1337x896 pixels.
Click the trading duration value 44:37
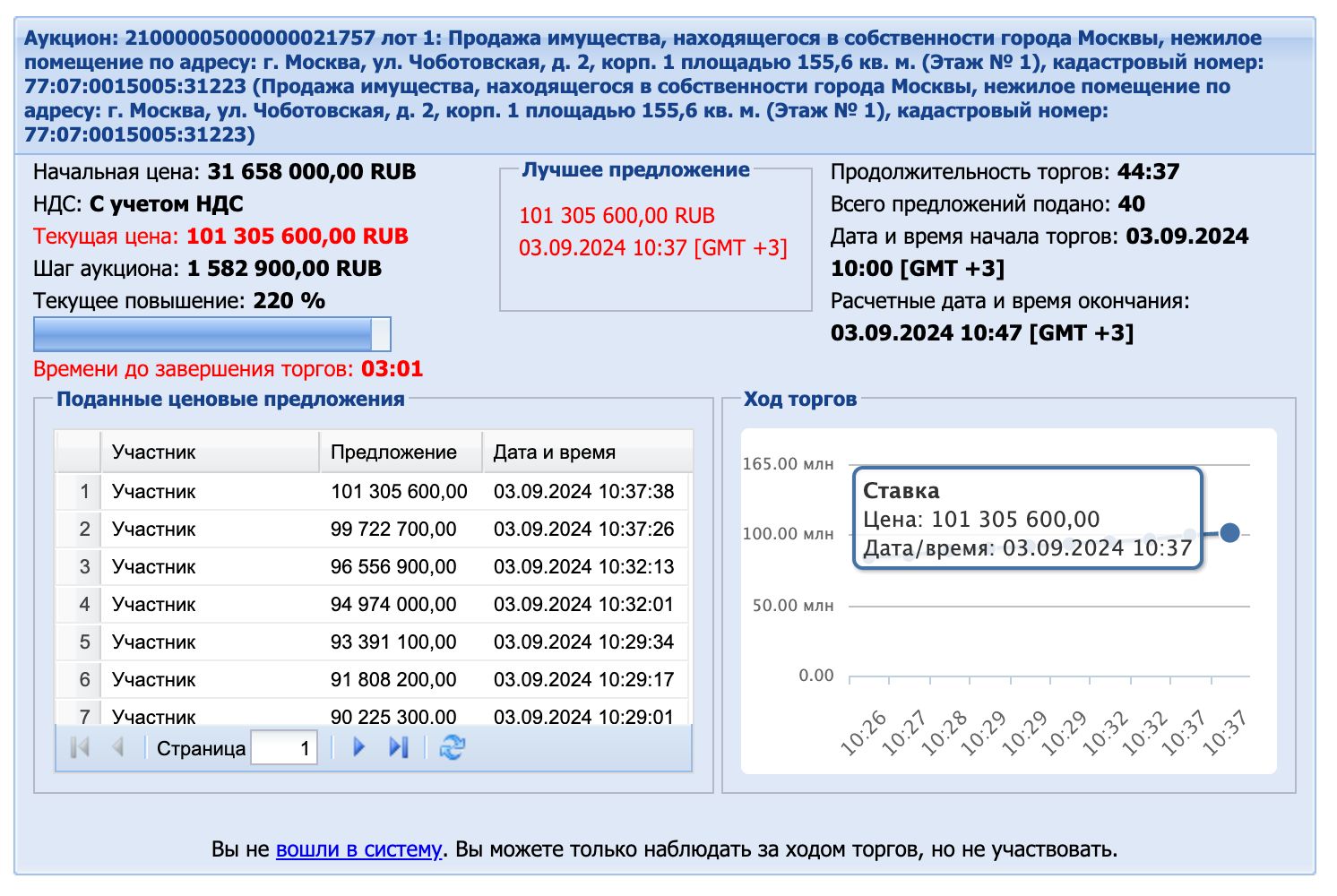click(x=1148, y=172)
